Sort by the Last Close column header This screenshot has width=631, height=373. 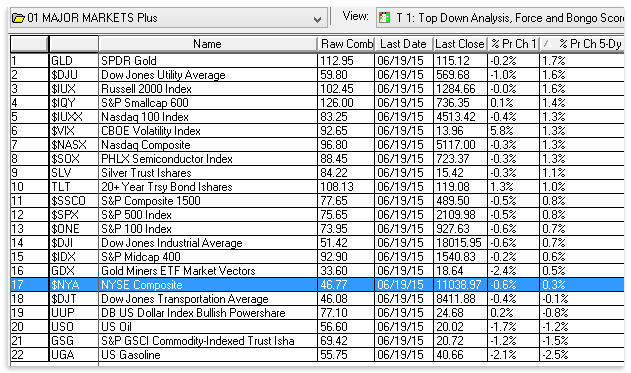tap(460, 44)
